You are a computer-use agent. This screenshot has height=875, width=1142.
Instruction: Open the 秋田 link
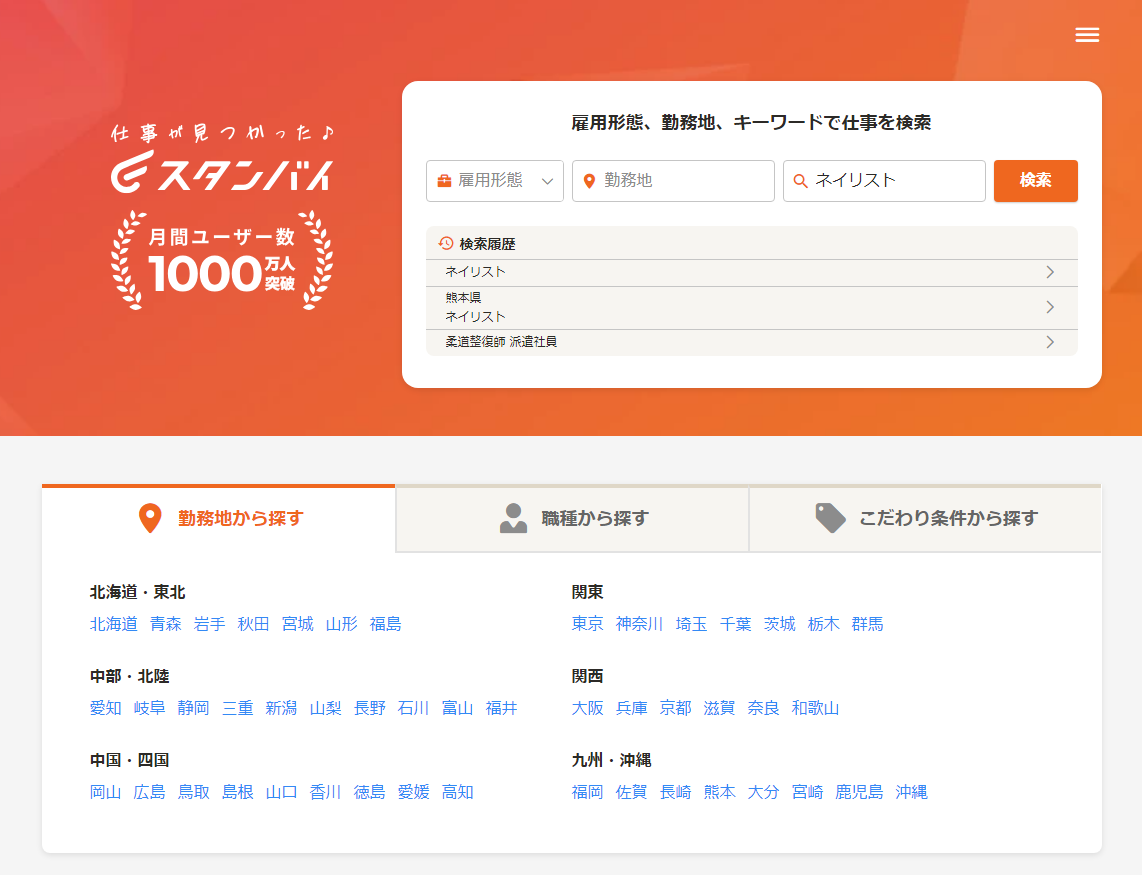tap(253, 624)
